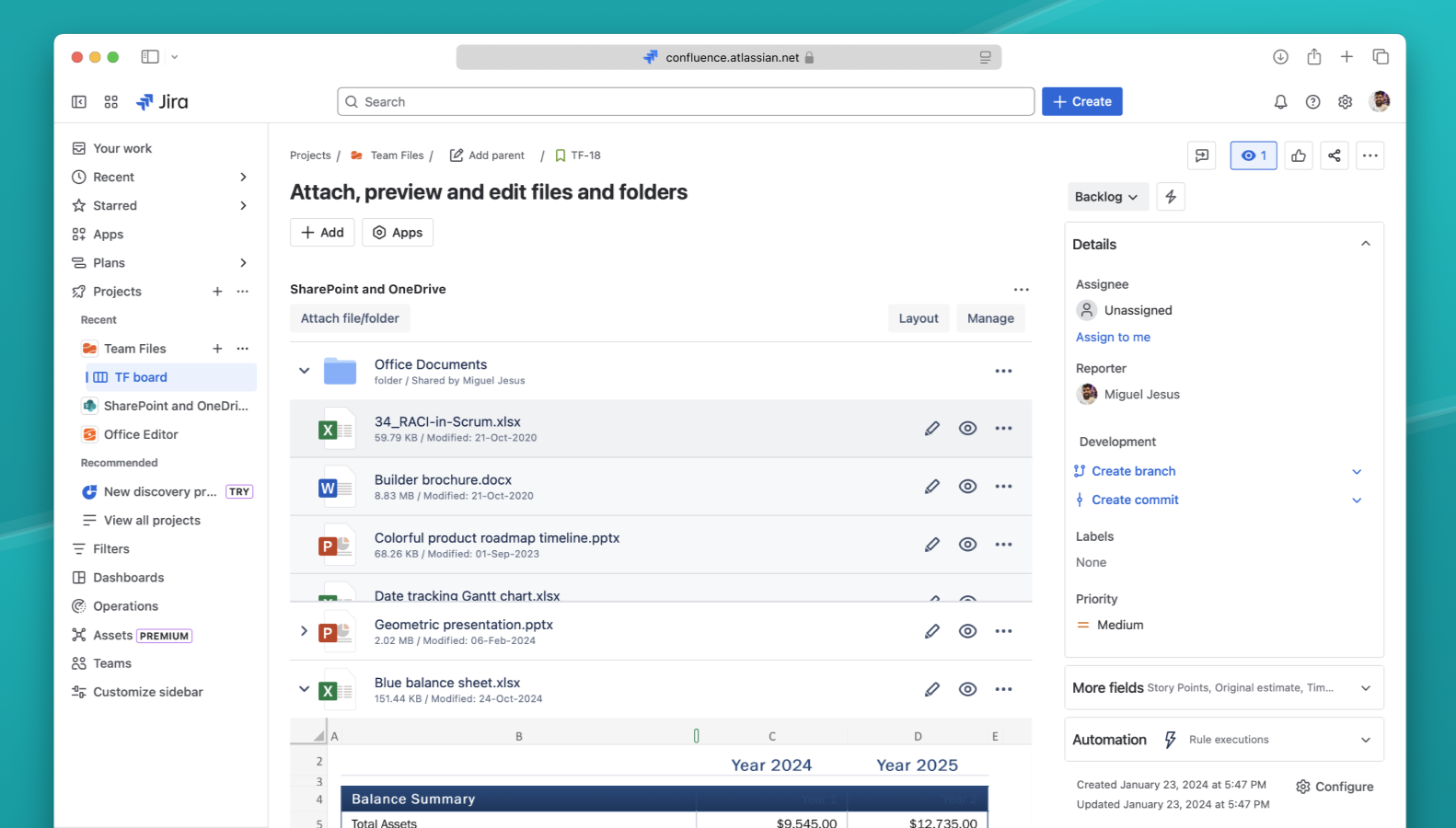Viewport: 1456px width, 828px height.
Task: Preview Builder brochure.docx with eye icon
Action: (x=967, y=487)
